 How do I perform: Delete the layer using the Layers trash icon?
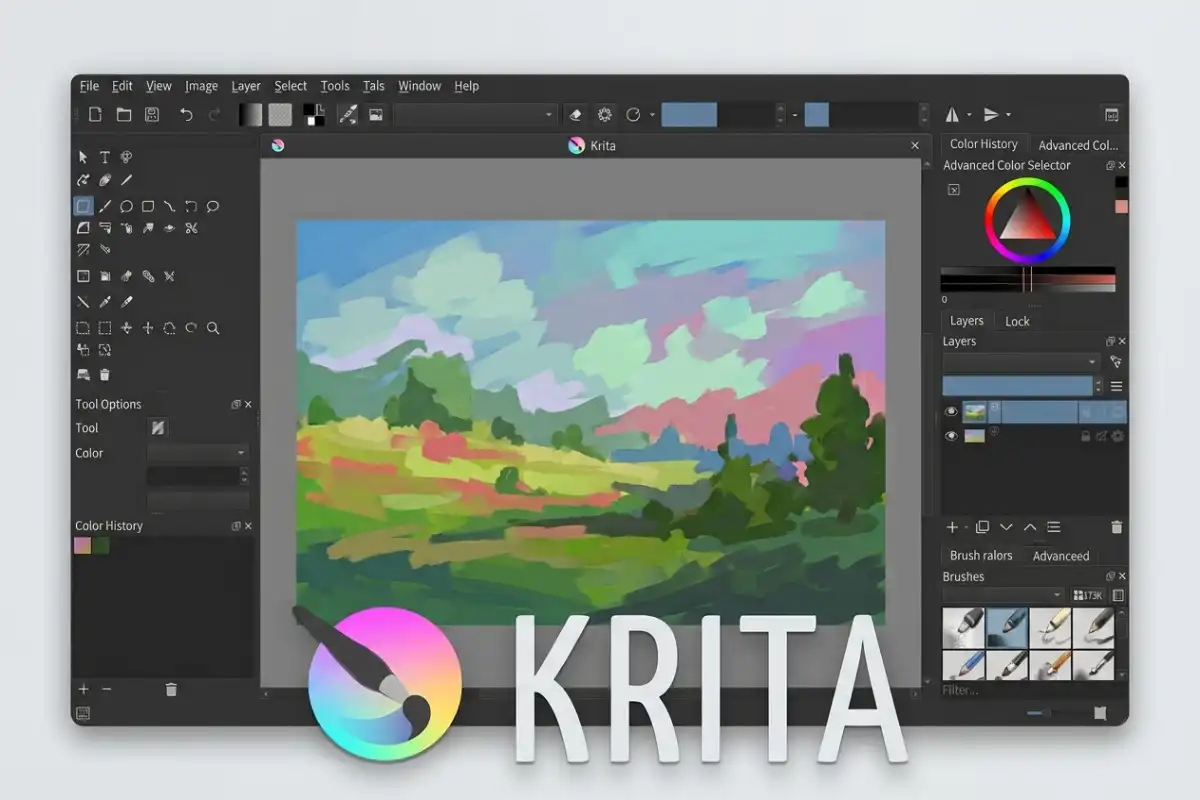1117,527
